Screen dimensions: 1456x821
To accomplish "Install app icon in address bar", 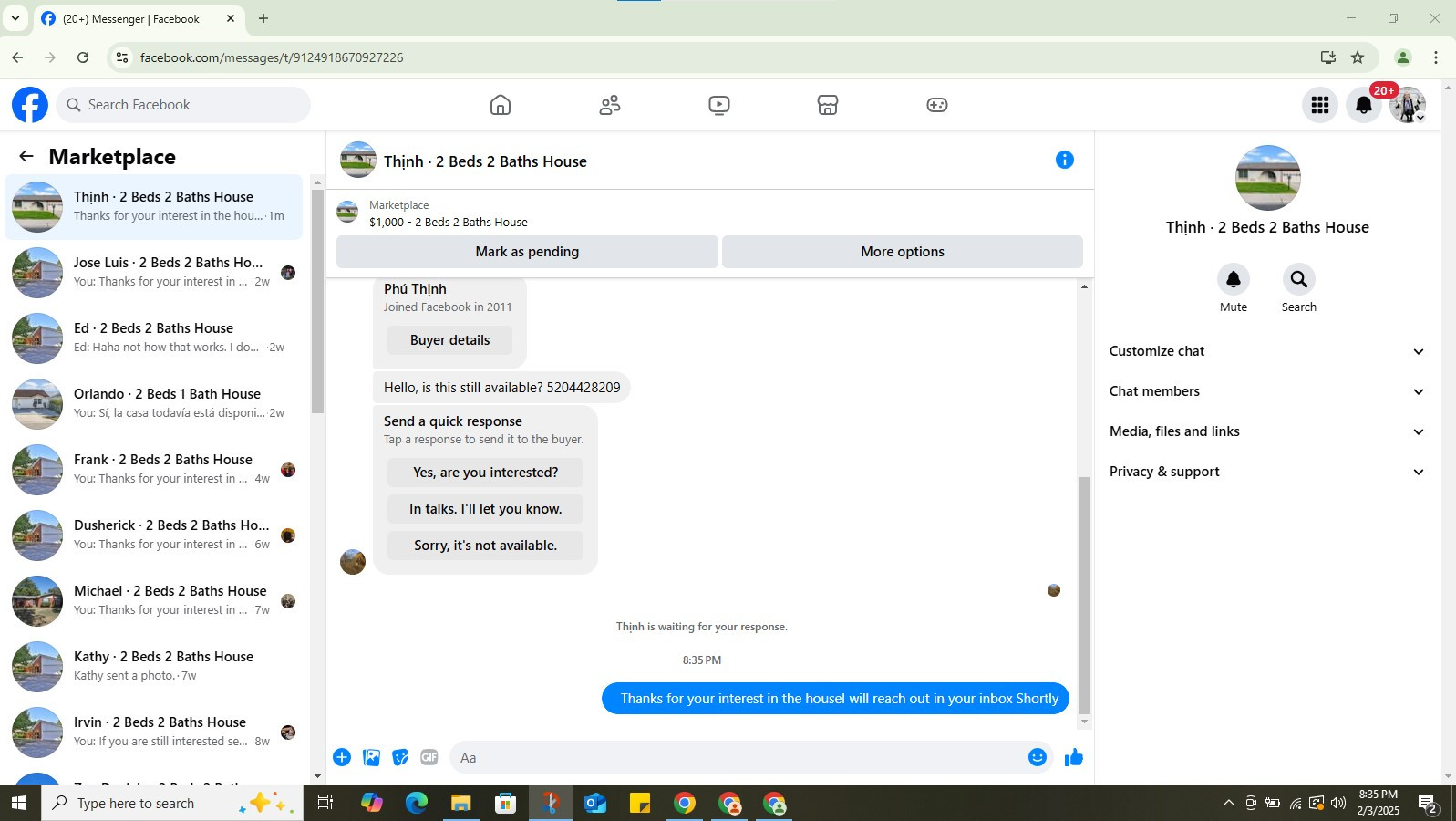I will click(1327, 57).
